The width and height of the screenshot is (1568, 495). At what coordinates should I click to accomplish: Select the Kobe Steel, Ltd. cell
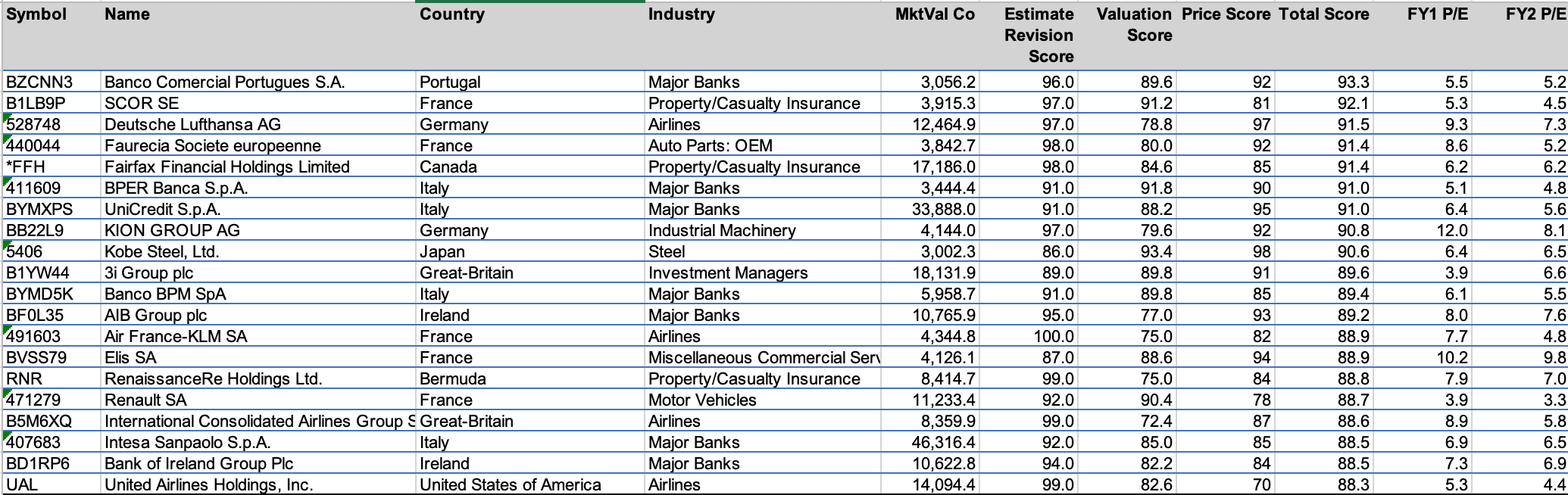(258, 251)
